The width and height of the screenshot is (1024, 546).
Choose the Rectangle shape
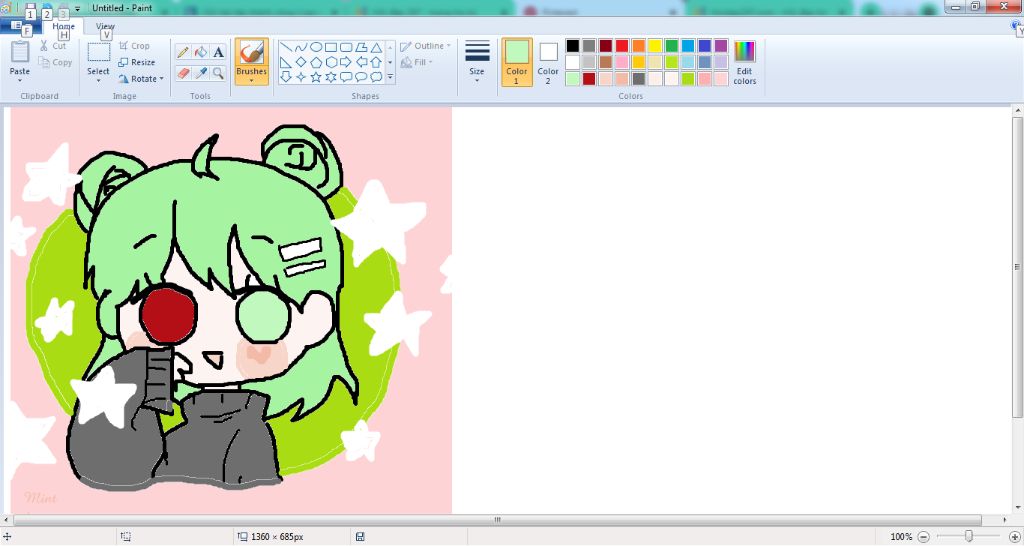331,48
